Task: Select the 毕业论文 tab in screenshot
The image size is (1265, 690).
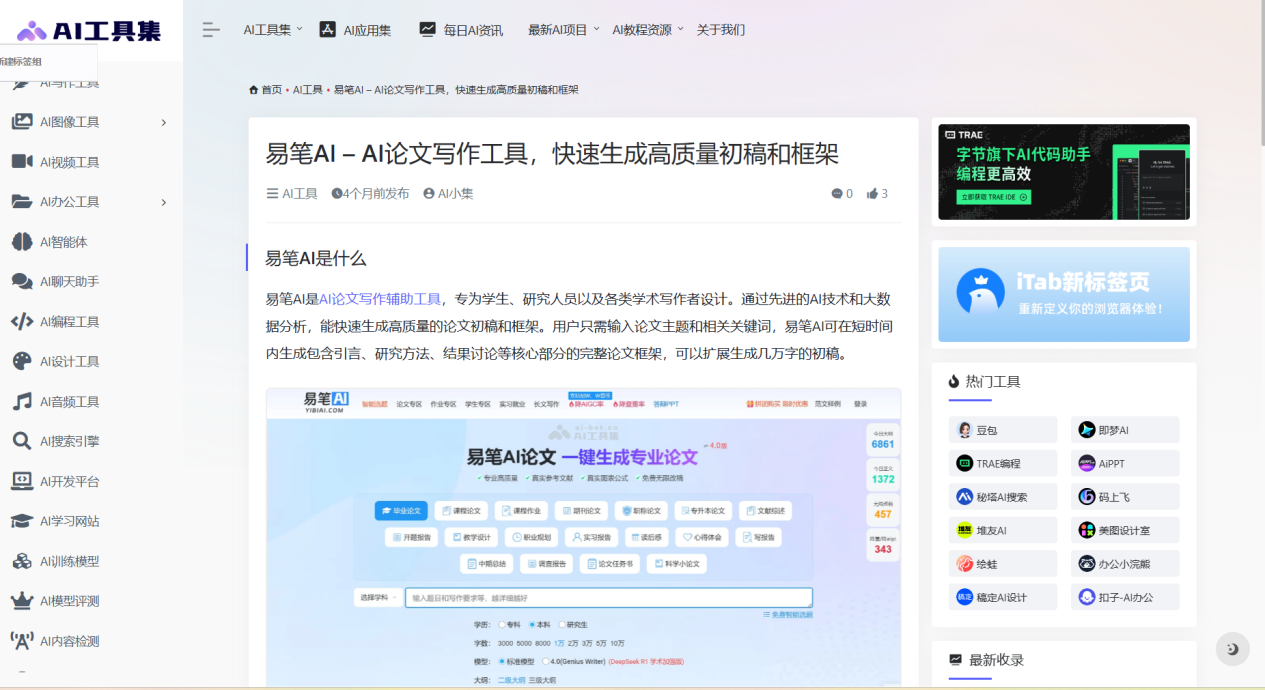Action: (x=401, y=510)
